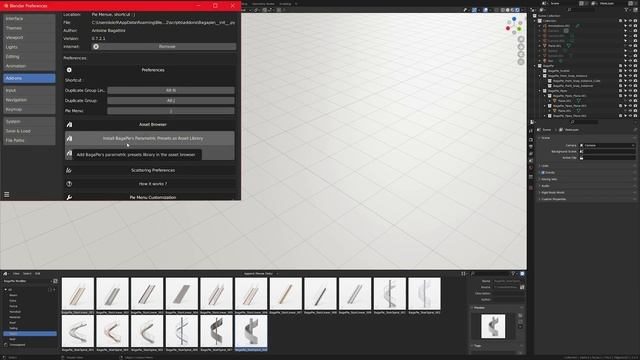Open the Camera dropdown in Scene properties
Image resolution: width=640 pixels, height=360 pixels.
[x=607, y=145]
